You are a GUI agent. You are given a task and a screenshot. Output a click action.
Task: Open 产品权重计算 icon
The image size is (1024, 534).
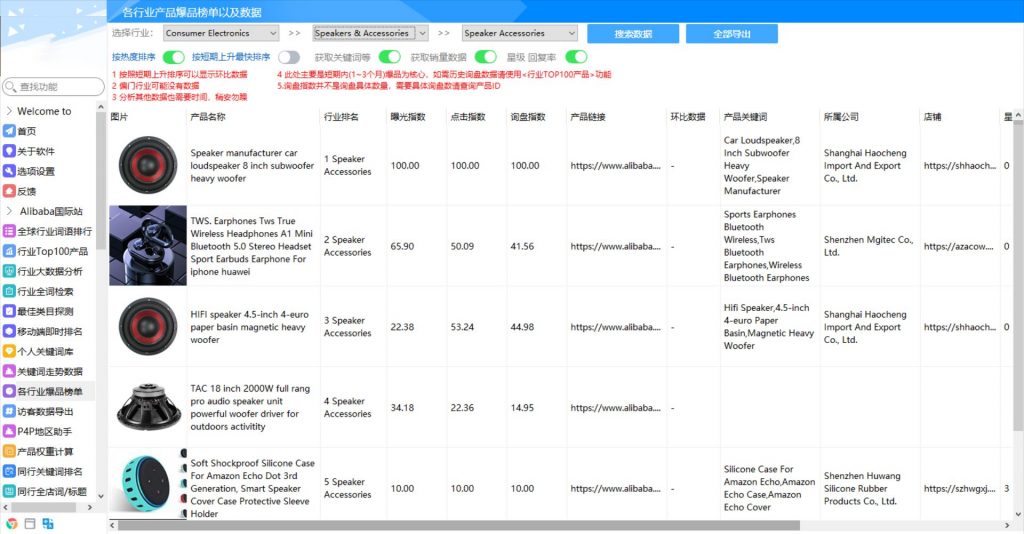(9, 452)
